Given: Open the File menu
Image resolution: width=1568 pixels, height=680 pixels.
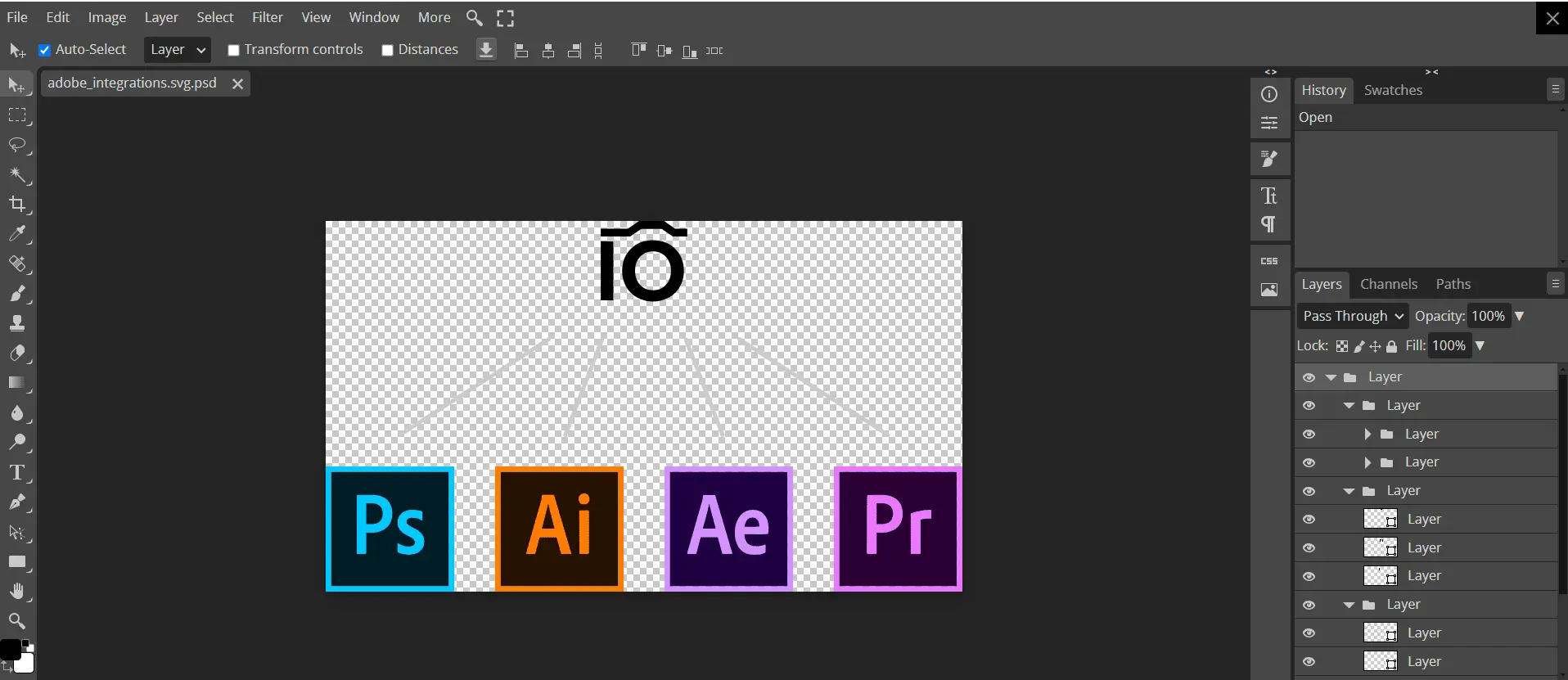Looking at the screenshot, I should [17, 17].
